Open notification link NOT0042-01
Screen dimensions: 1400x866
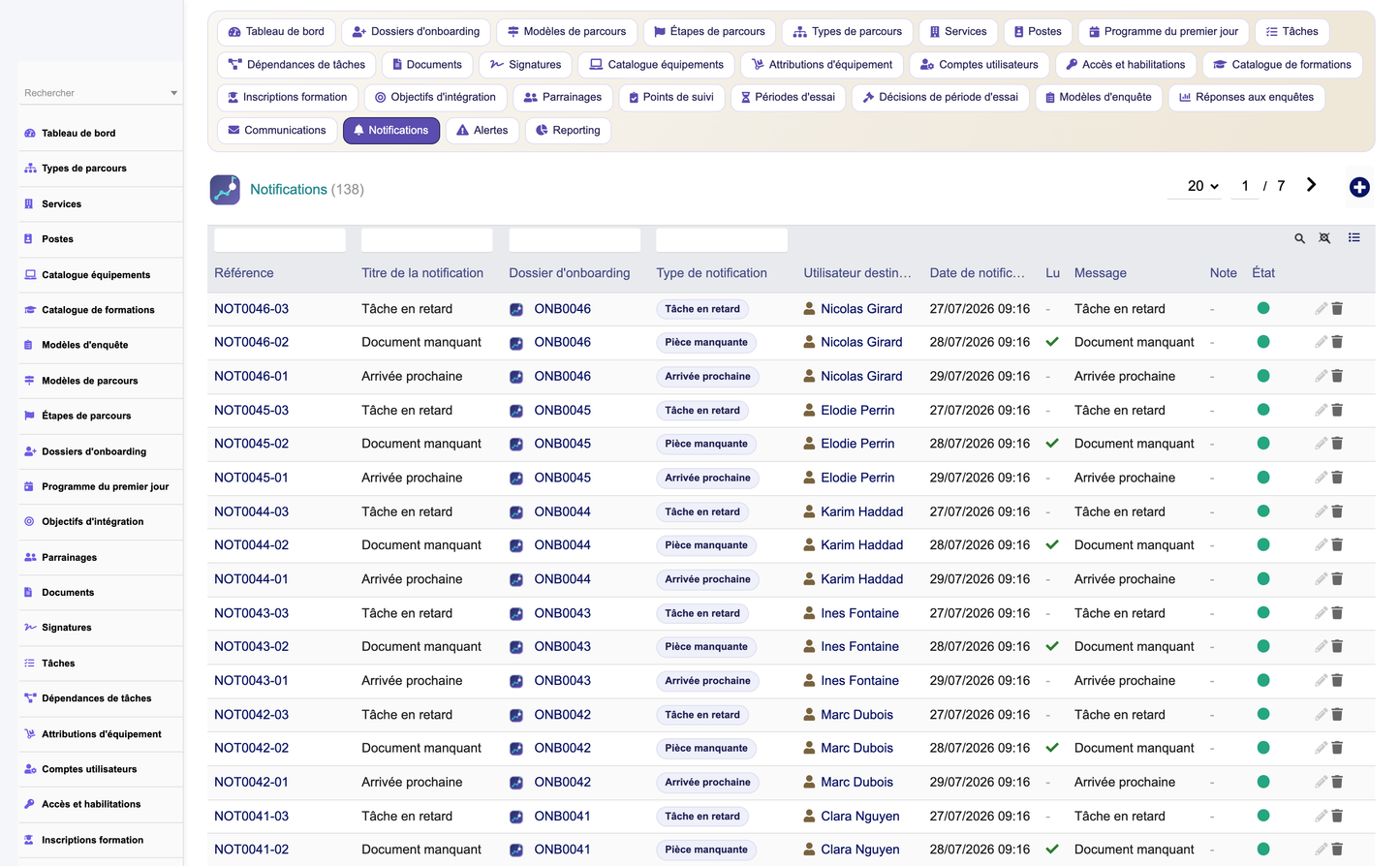point(251,782)
